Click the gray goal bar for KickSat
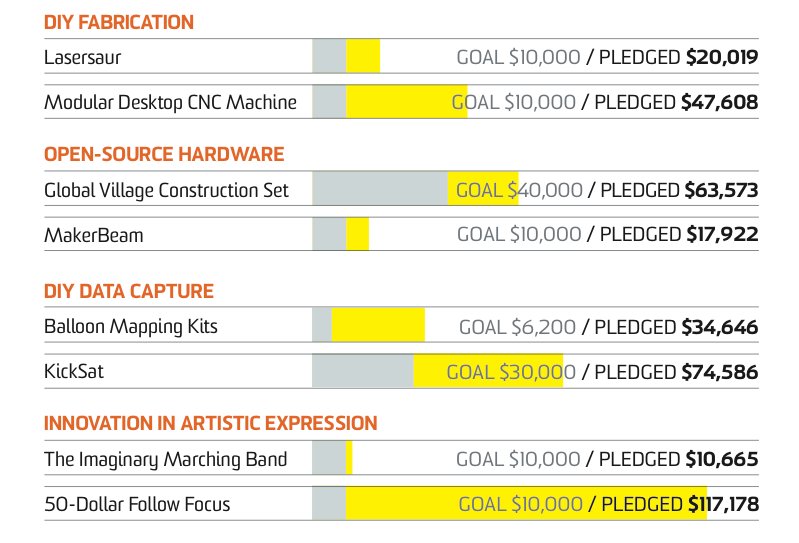This screenshot has height=543, width=799. click(362, 372)
